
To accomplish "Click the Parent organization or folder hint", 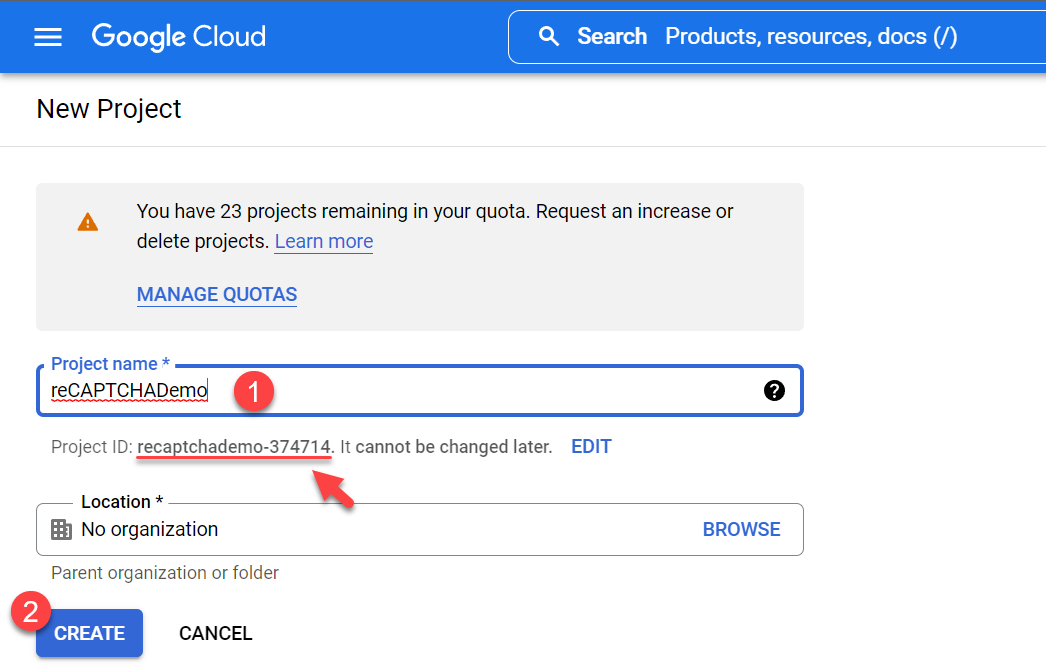I will click(165, 573).
